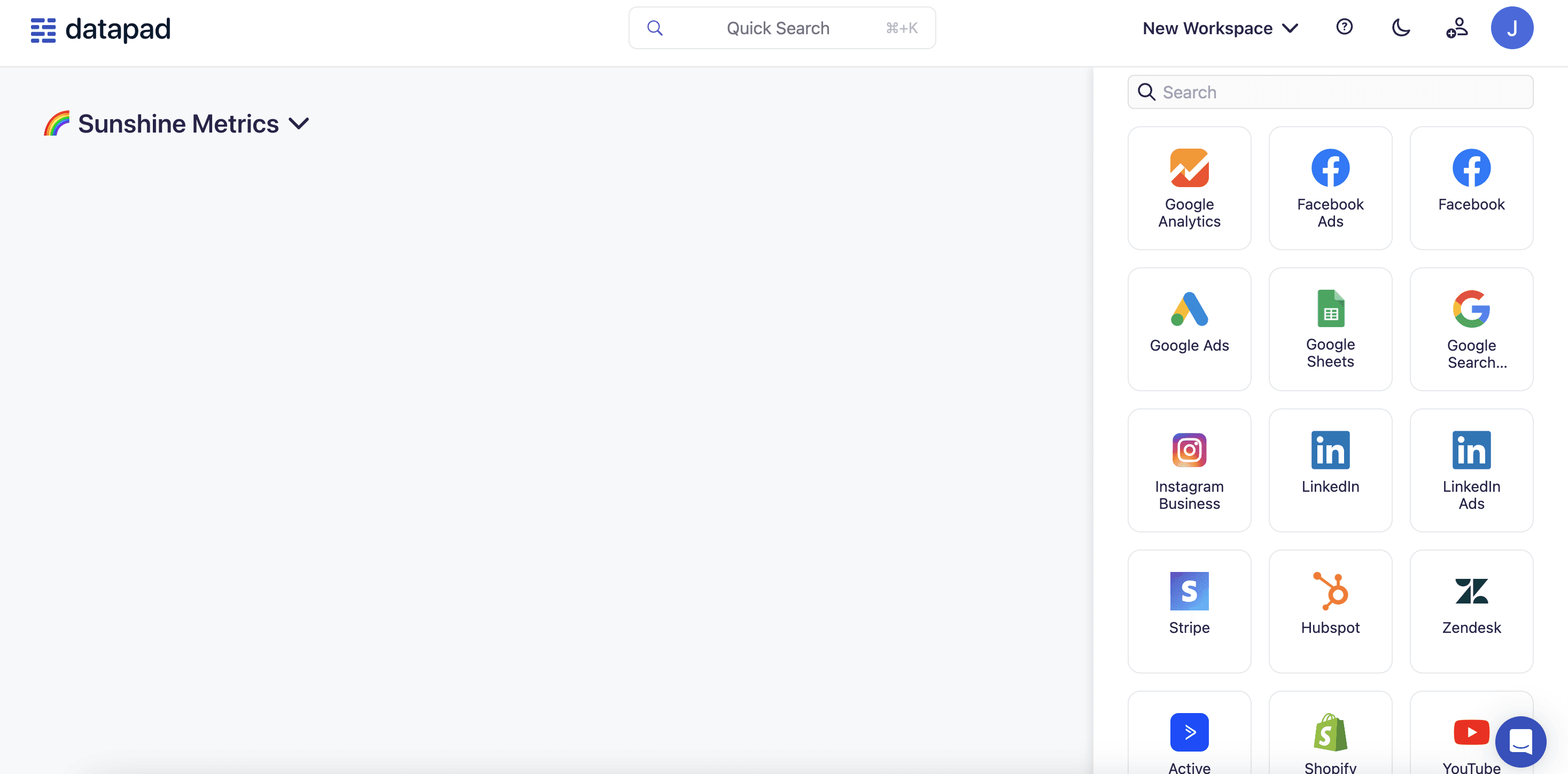The width and height of the screenshot is (1568, 774).
Task: Click the Facebook Ads label
Action: [1330, 213]
